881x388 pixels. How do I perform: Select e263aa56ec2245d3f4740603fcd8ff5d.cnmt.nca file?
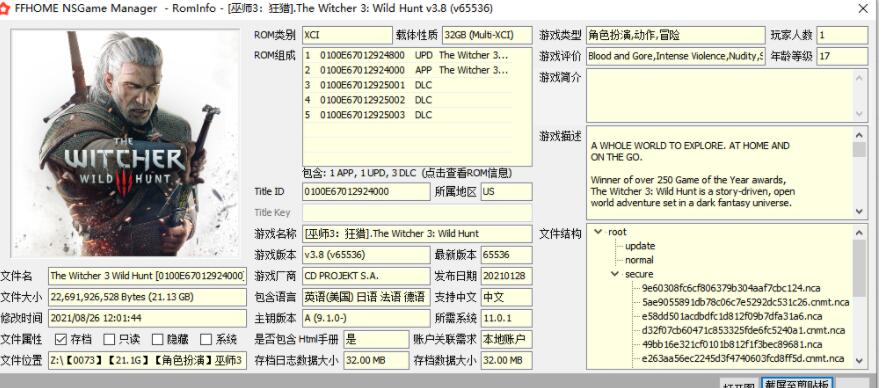tap(743, 358)
